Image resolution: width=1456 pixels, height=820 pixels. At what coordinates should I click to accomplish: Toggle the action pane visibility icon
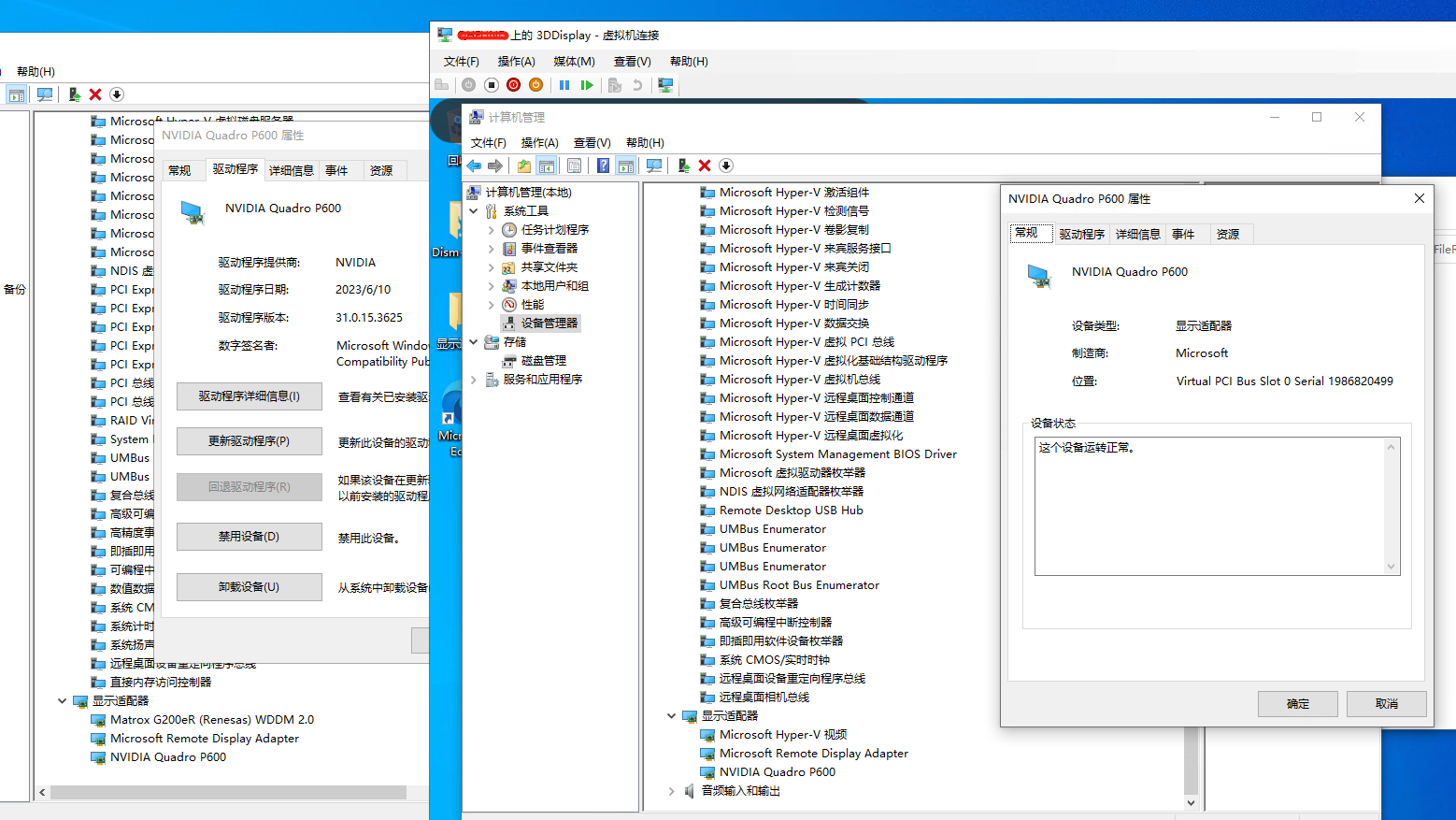pos(624,165)
